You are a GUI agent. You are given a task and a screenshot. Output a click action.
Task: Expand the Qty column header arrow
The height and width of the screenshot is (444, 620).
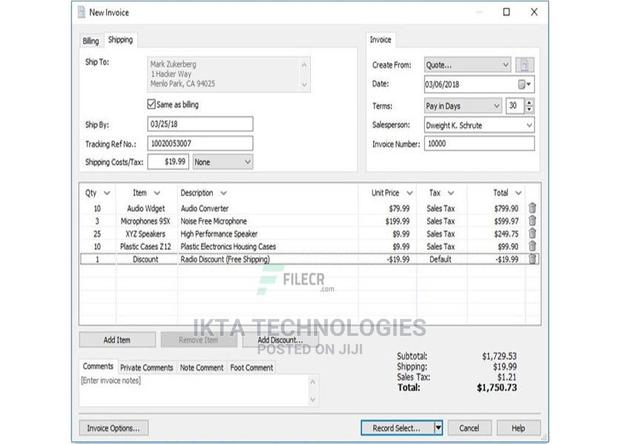click(107, 193)
